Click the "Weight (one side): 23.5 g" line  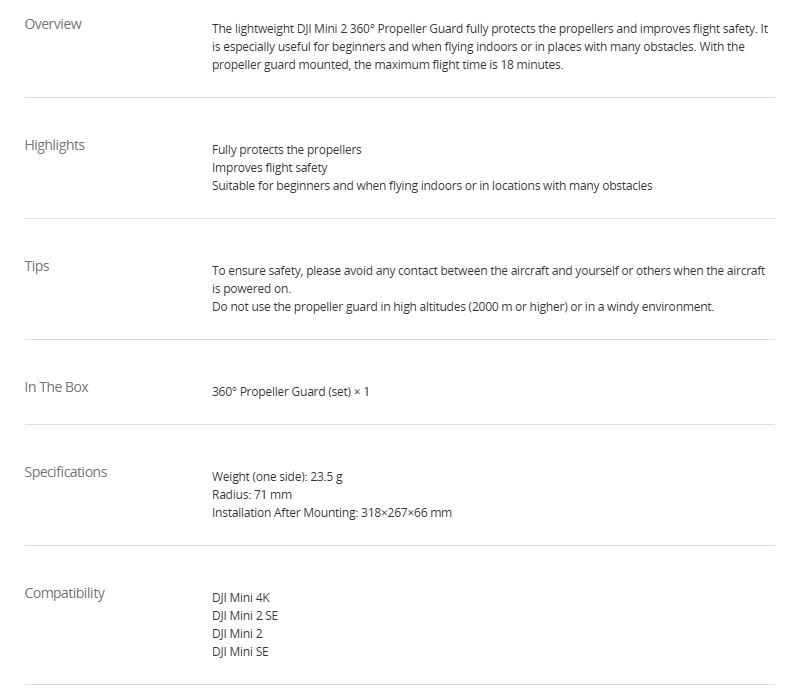pyautogui.click(x=277, y=477)
